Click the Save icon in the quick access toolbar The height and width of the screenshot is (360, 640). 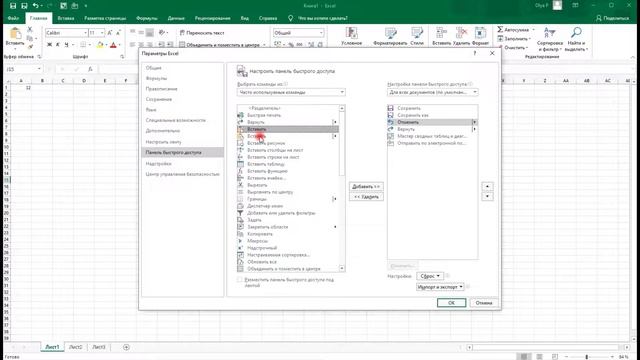tap(13, 6)
